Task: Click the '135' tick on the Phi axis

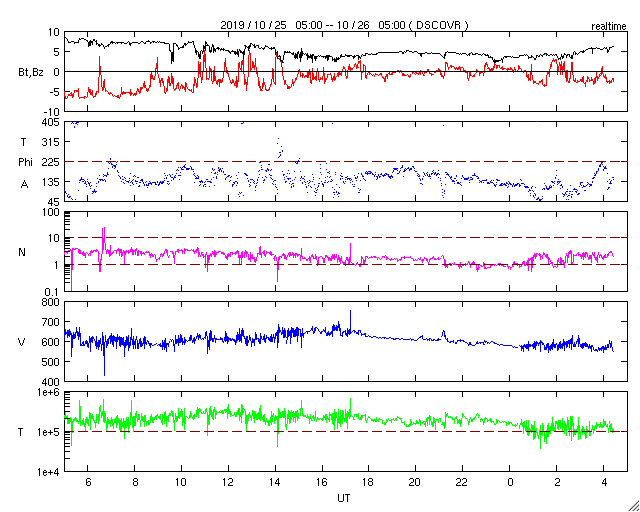Action: [x=51, y=182]
